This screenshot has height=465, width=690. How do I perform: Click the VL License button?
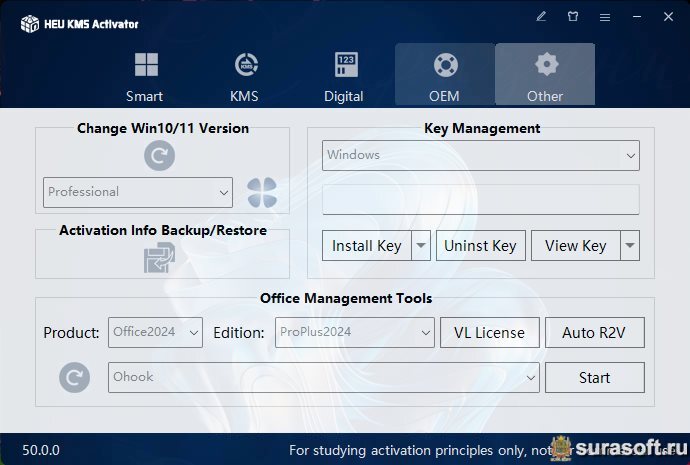[490, 333]
